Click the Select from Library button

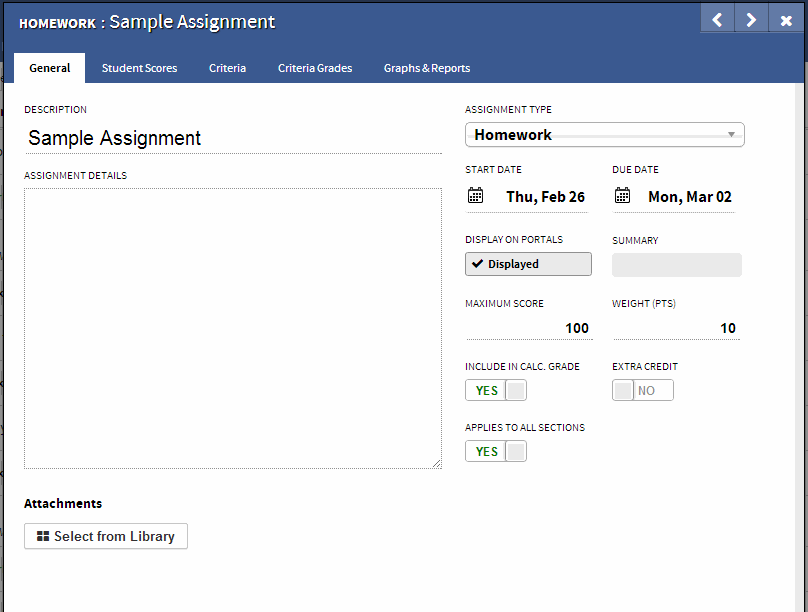105,536
